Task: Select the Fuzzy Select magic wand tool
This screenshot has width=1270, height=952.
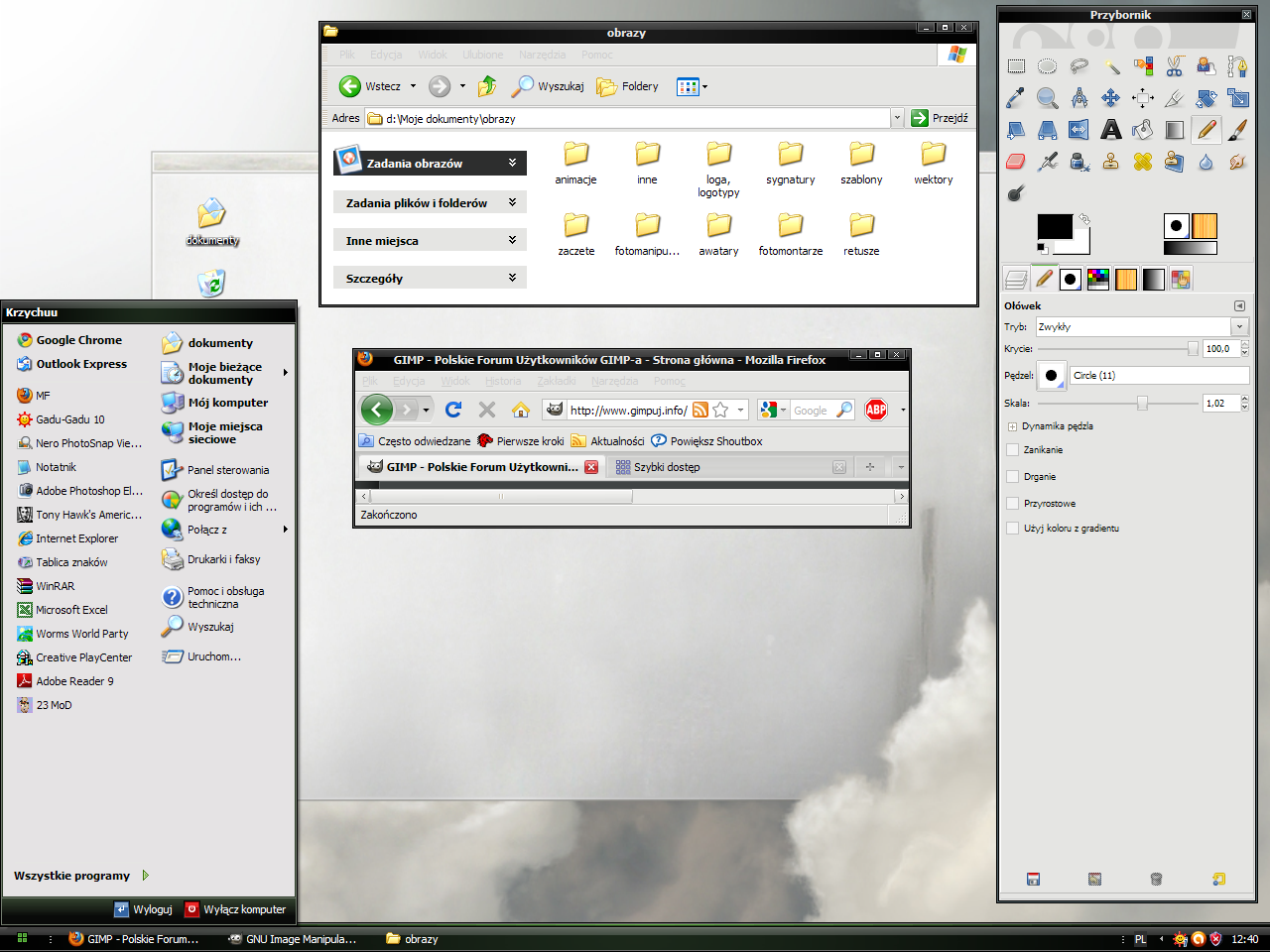Action: point(1111,66)
